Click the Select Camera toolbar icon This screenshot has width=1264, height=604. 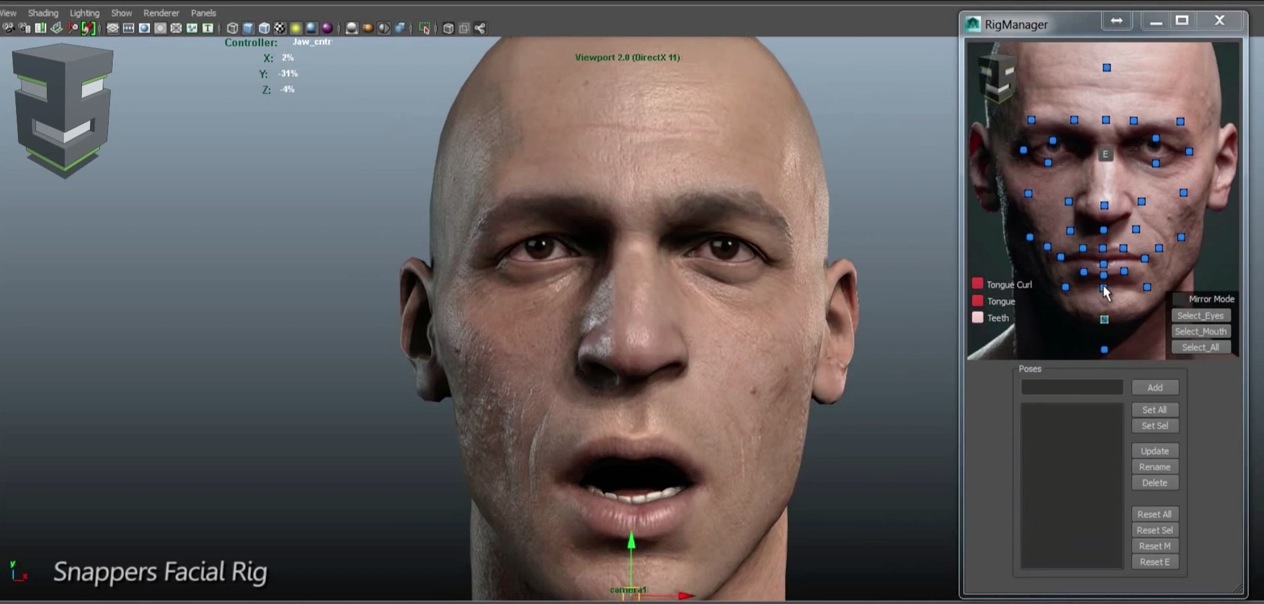click(x=7, y=28)
